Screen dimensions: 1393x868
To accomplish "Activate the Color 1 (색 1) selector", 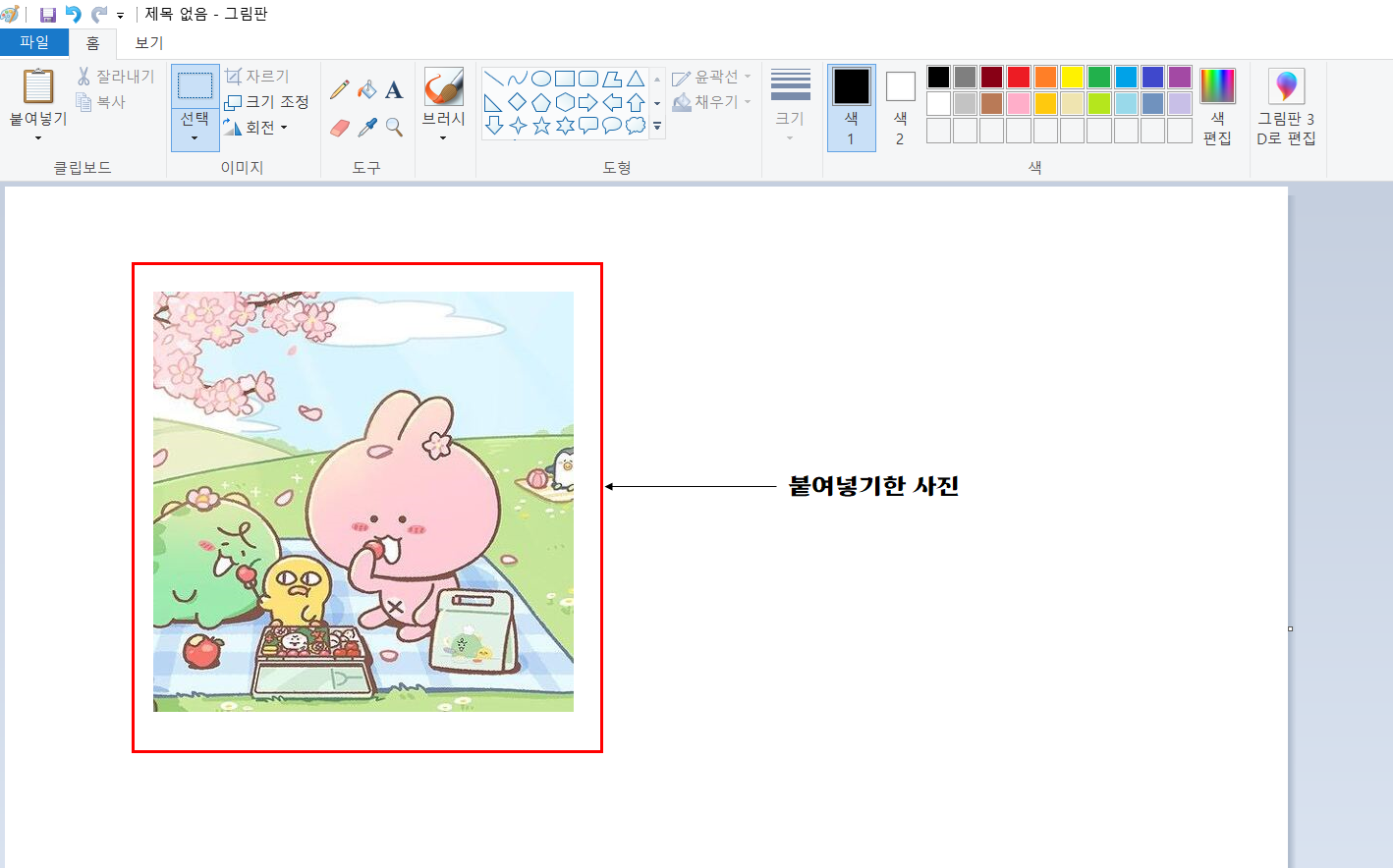I will pos(852,108).
